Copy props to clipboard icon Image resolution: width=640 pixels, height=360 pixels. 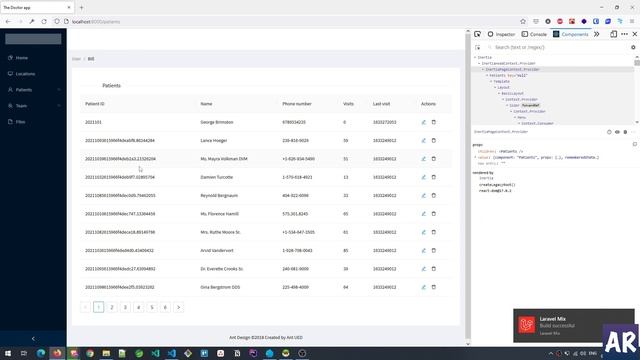[635, 144]
